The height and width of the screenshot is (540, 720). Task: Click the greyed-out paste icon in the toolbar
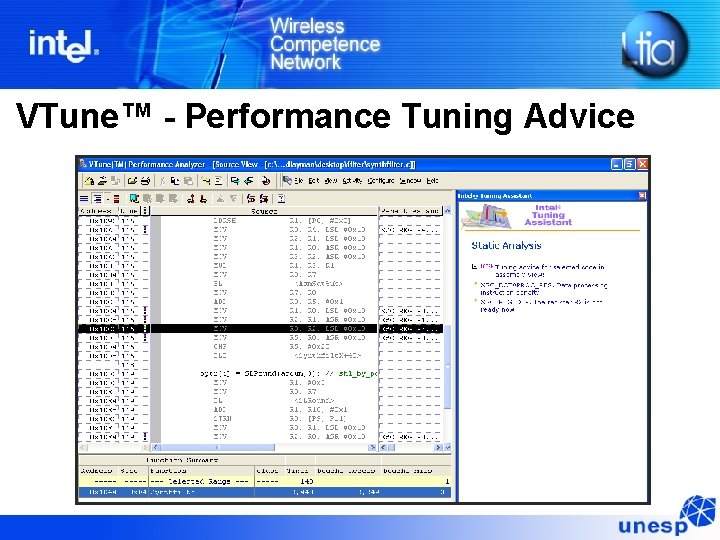(188, 180)
